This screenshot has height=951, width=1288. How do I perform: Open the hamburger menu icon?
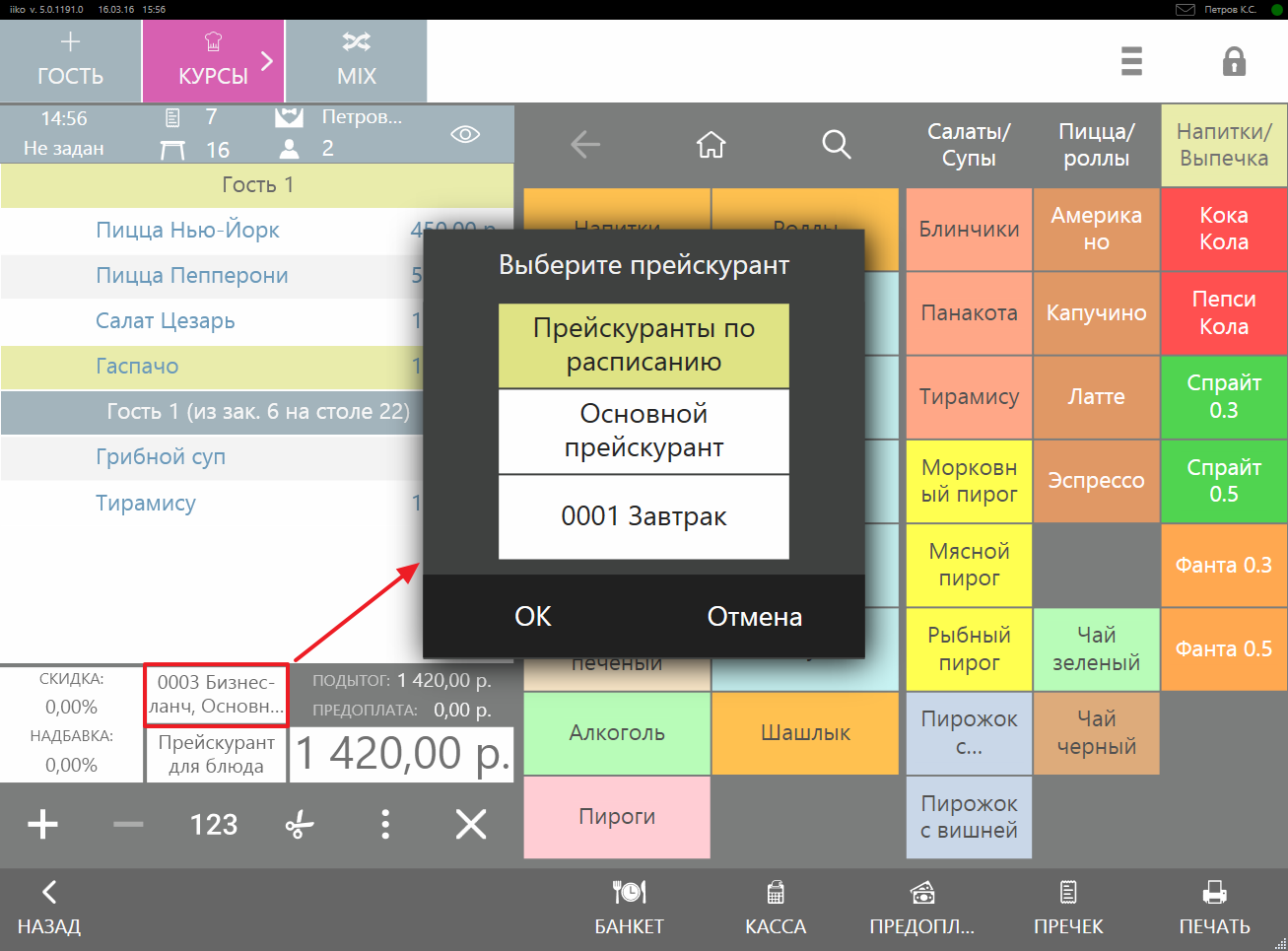point(1131,61)
